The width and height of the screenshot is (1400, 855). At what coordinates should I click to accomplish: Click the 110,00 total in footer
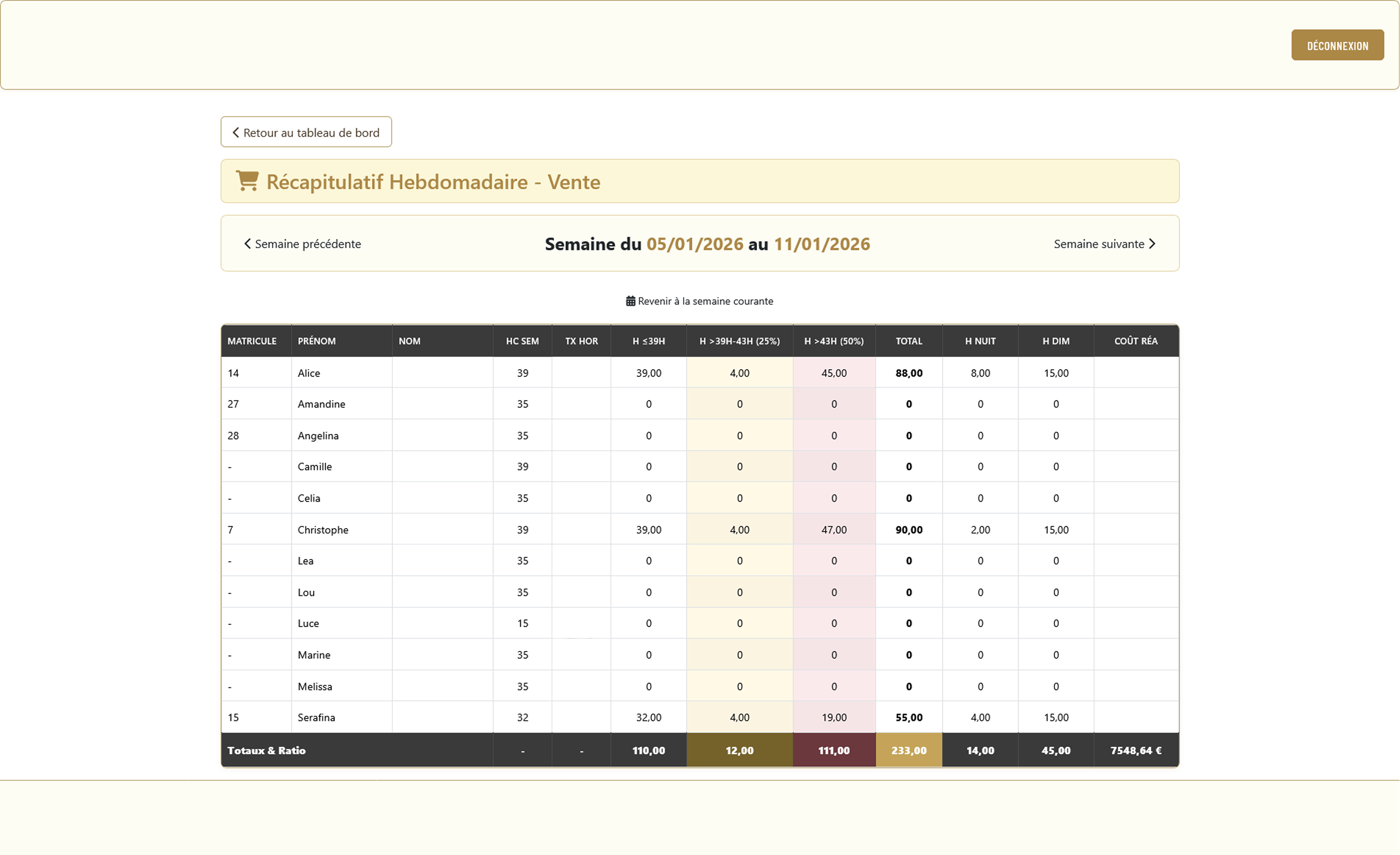(648, 751)
